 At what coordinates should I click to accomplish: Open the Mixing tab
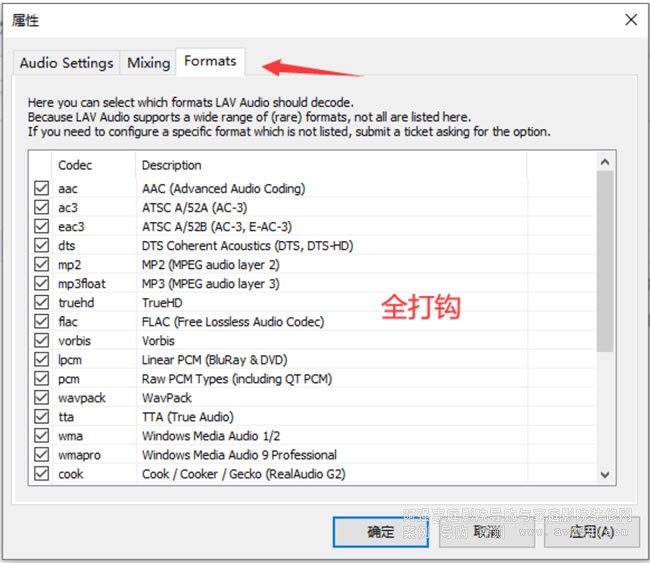pos(148,62)
